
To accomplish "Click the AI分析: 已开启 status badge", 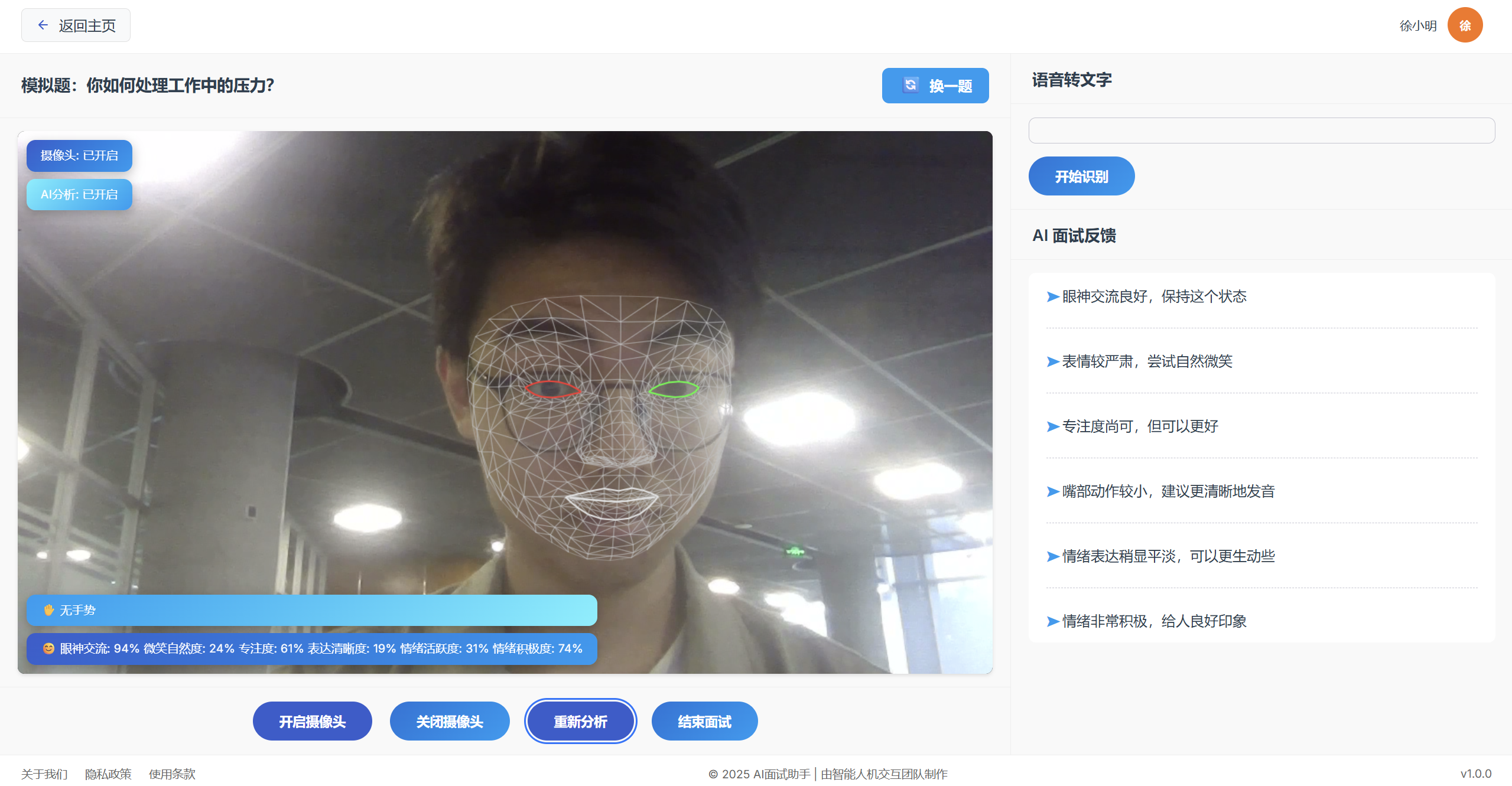I will (x=79, y=194).
